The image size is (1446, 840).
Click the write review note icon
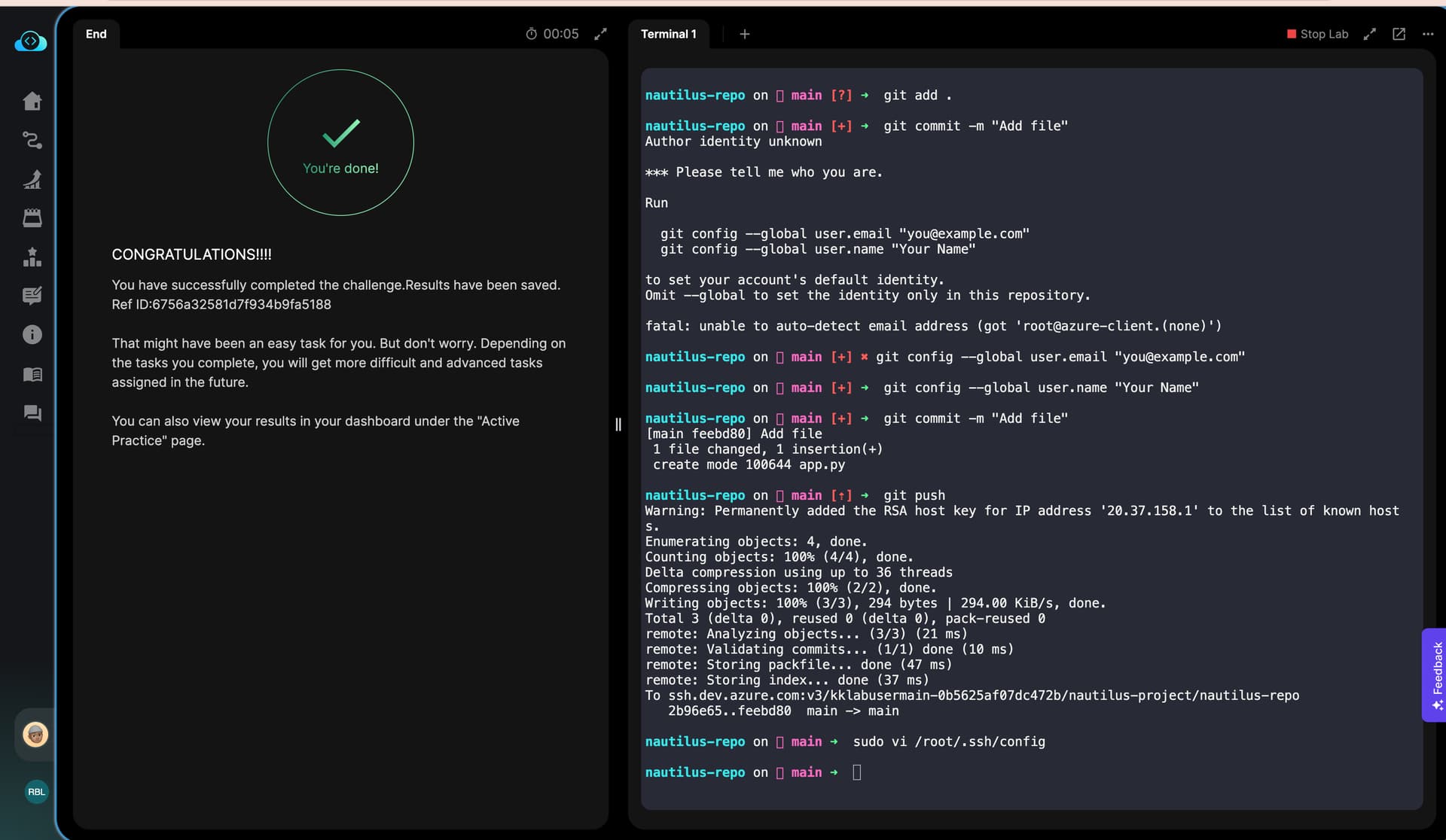(32, 296)
